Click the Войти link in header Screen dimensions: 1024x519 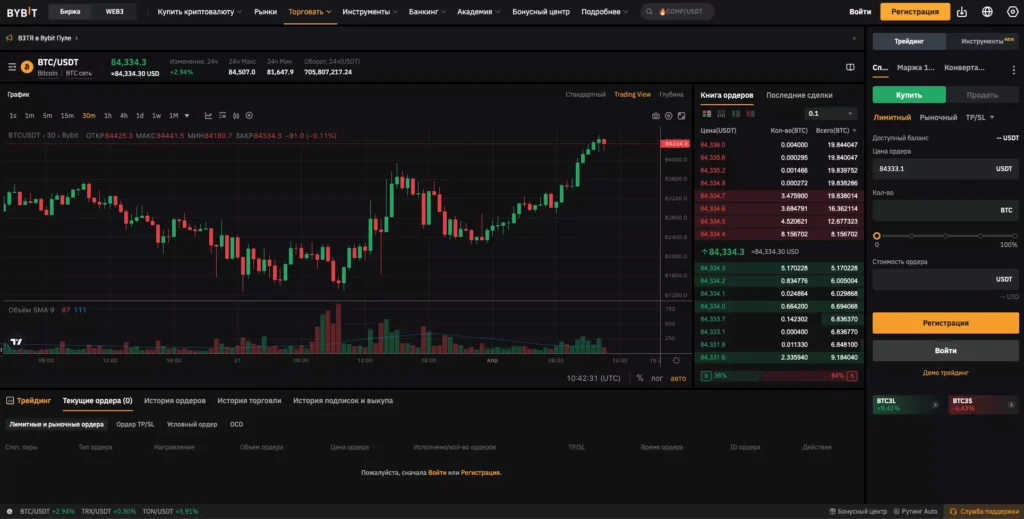coord(860,12)
